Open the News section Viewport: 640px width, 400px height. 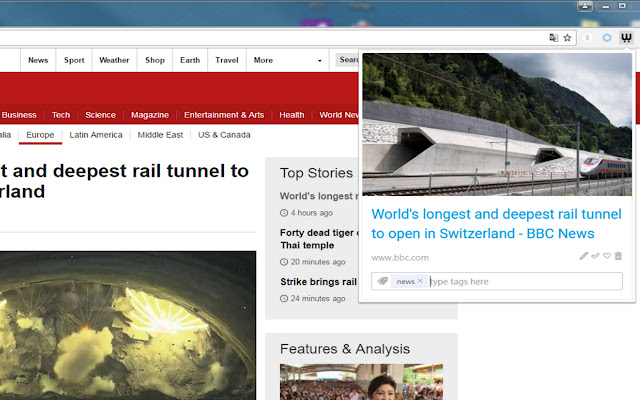point(38,60)
